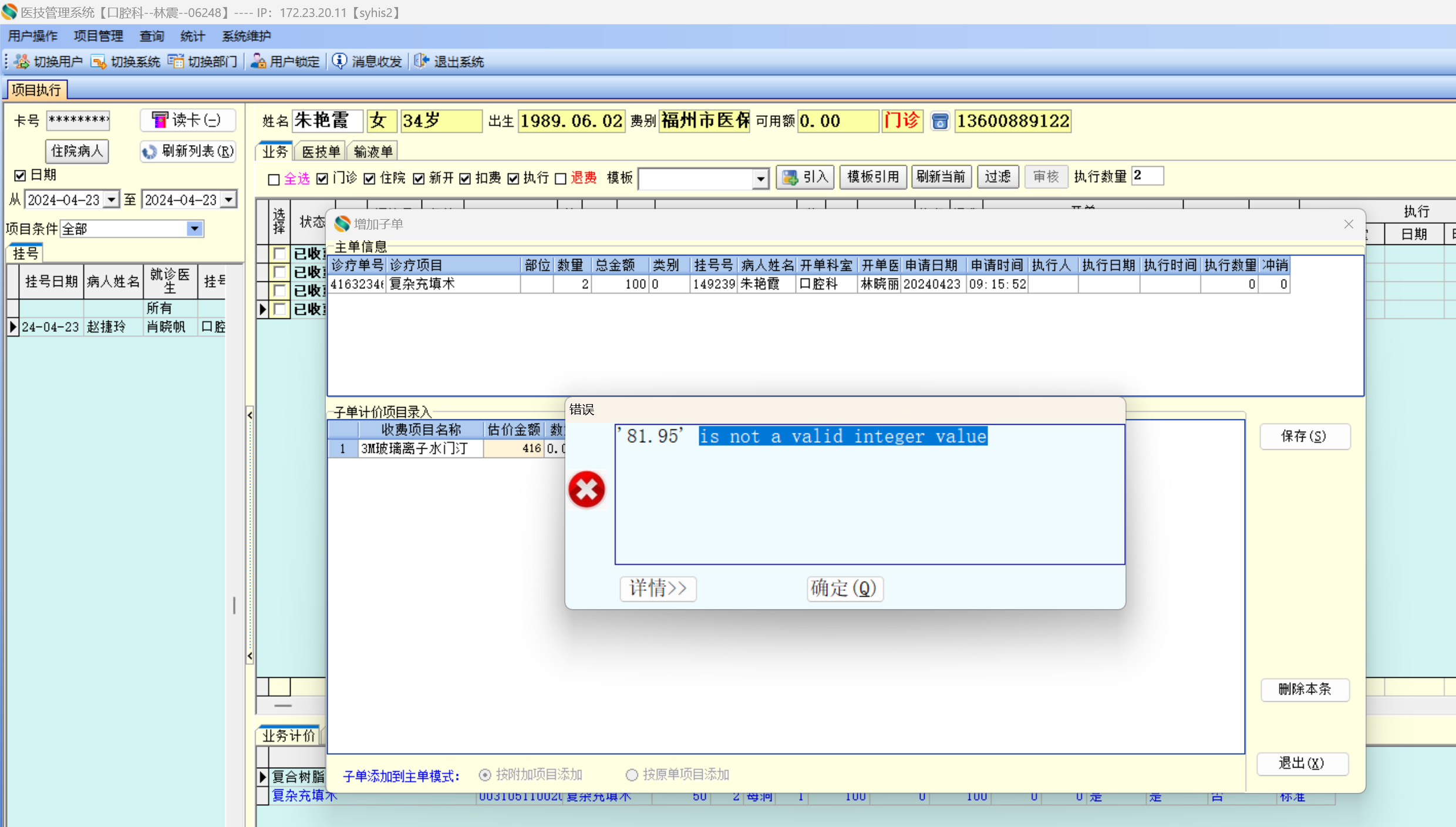
Task: Click the 切换用户 switch user icon
Action: tap(22, 61)
